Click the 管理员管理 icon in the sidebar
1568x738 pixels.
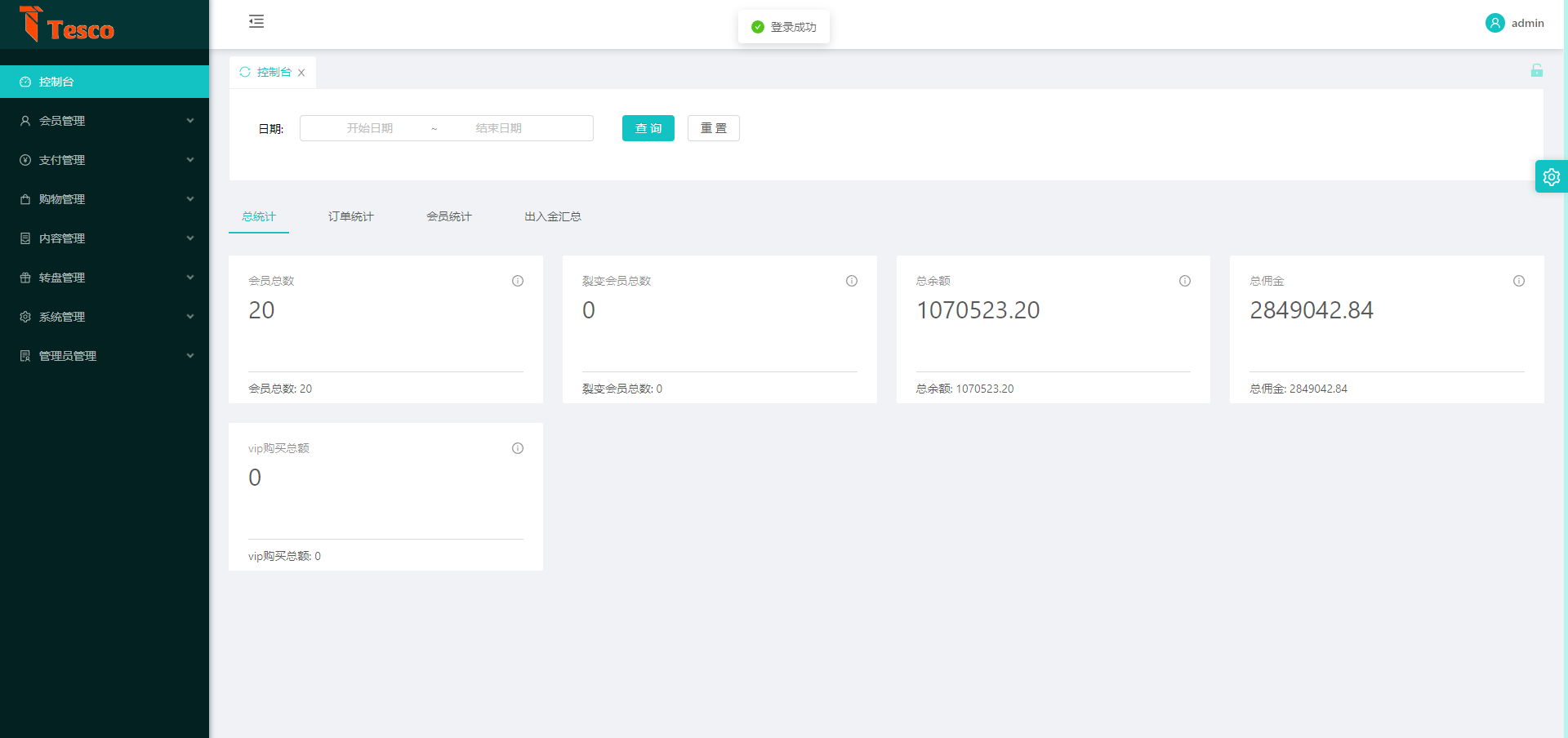point(25,356)
